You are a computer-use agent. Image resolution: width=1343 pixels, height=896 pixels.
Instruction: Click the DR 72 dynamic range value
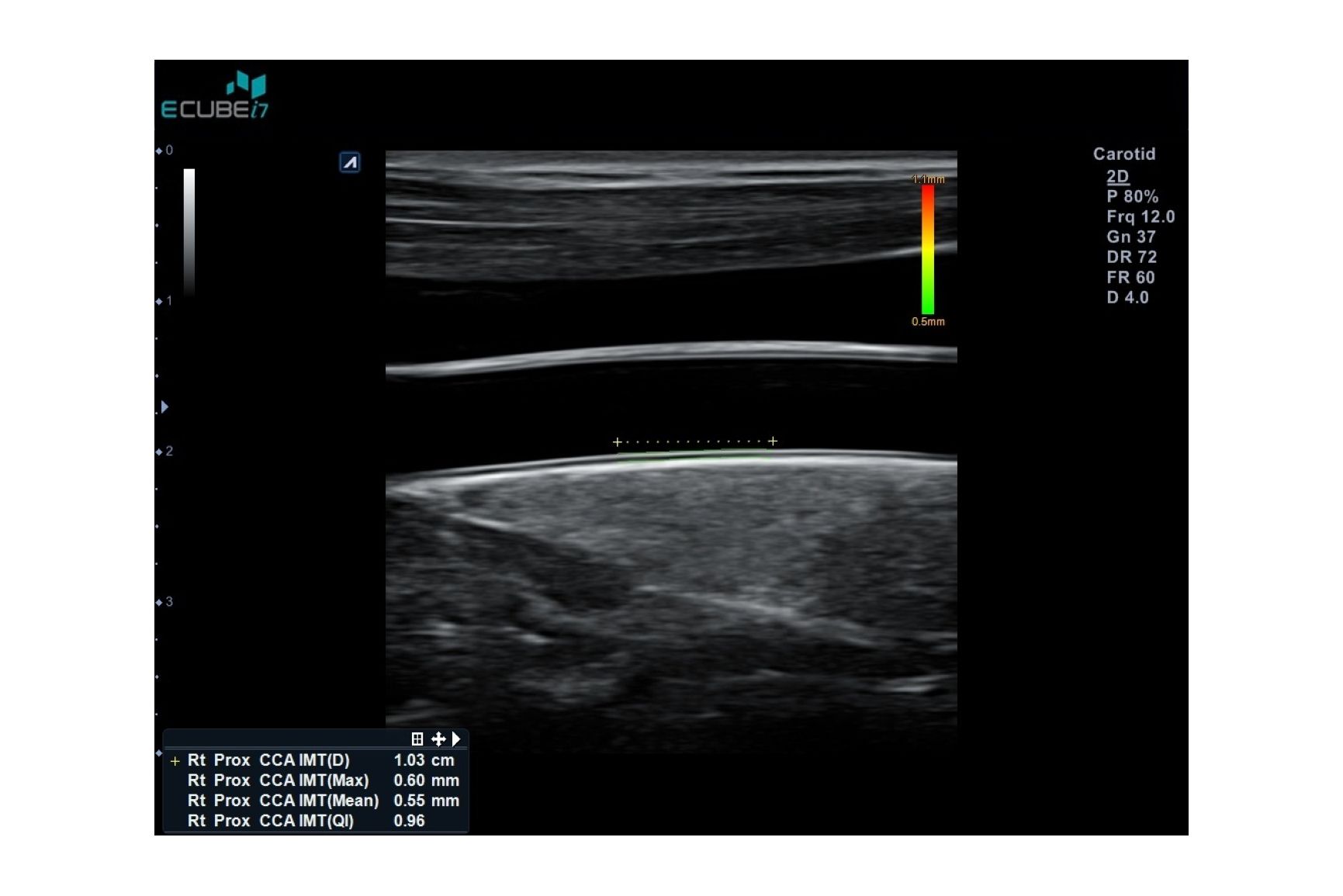(x=1131, y=257)
